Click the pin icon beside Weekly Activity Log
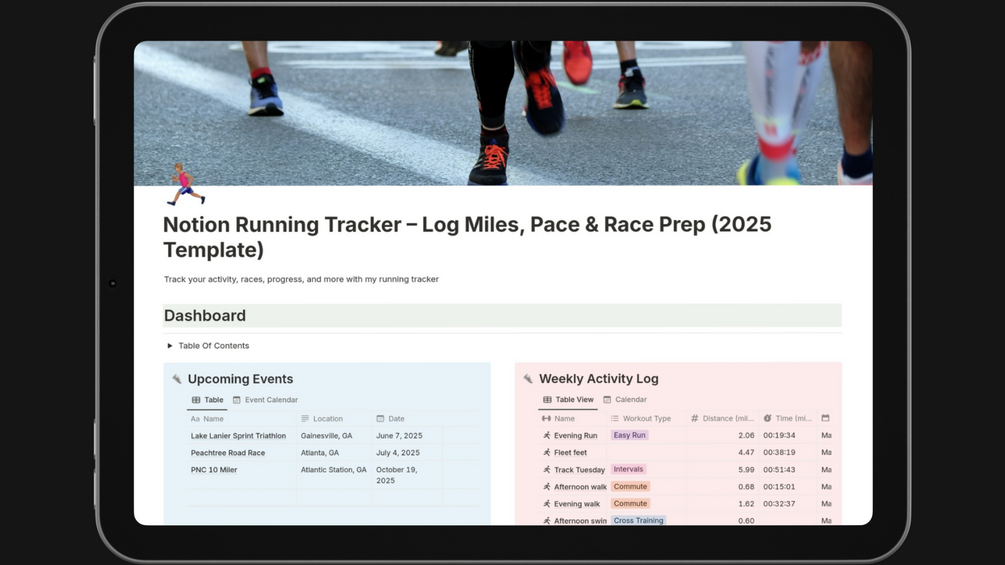The width and height of the screenshot is (1005, 565). [528, 379]
